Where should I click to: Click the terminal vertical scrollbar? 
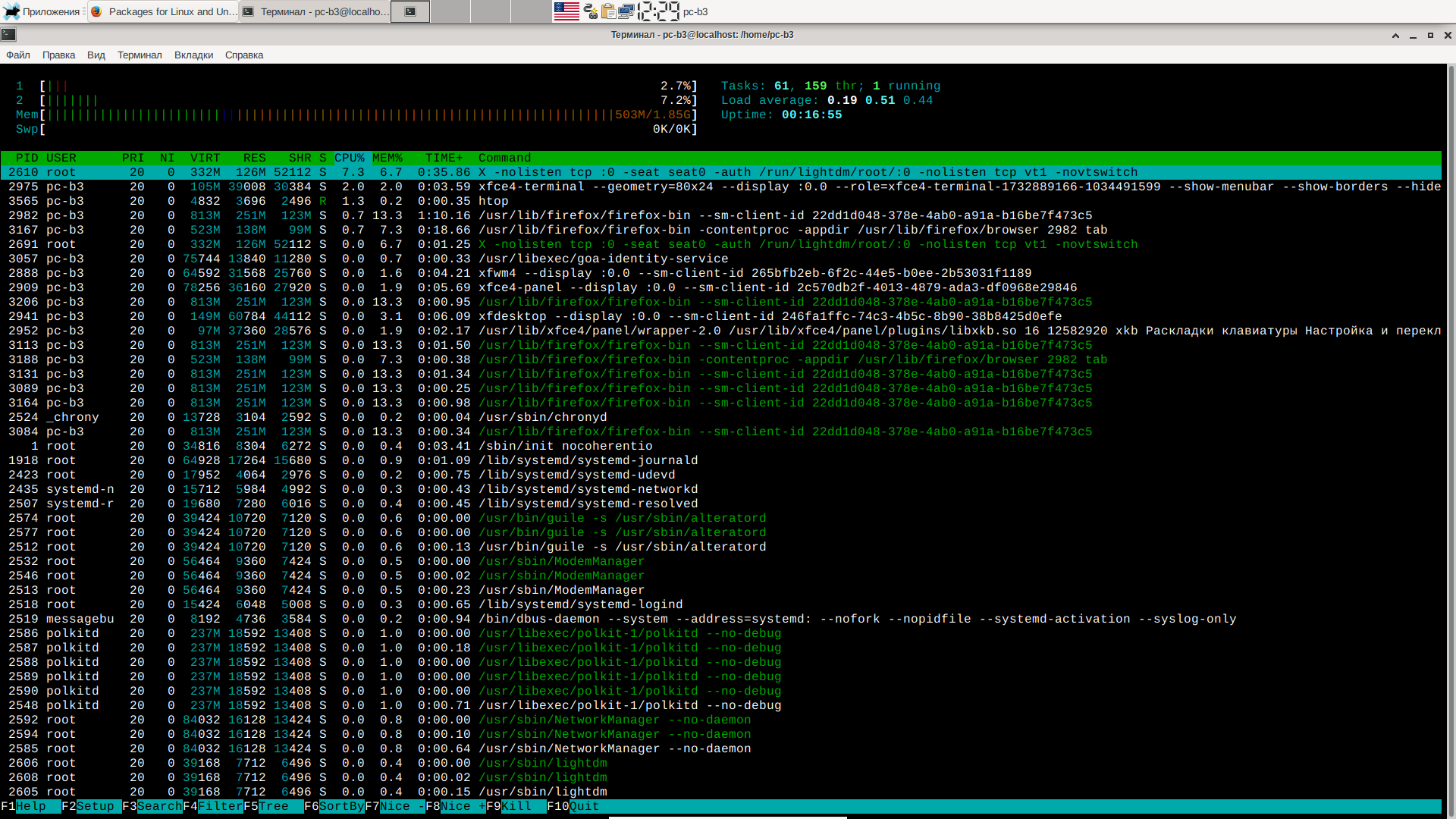click(x=1451, y=440)
